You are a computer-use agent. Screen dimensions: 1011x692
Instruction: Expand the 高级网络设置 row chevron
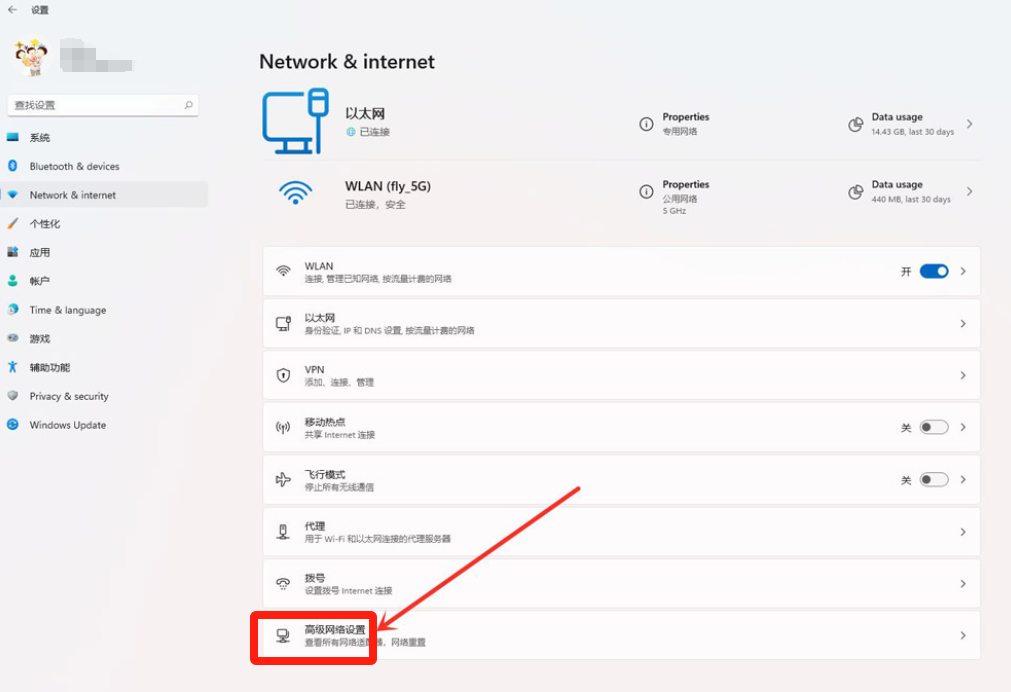tap(963, 635)
